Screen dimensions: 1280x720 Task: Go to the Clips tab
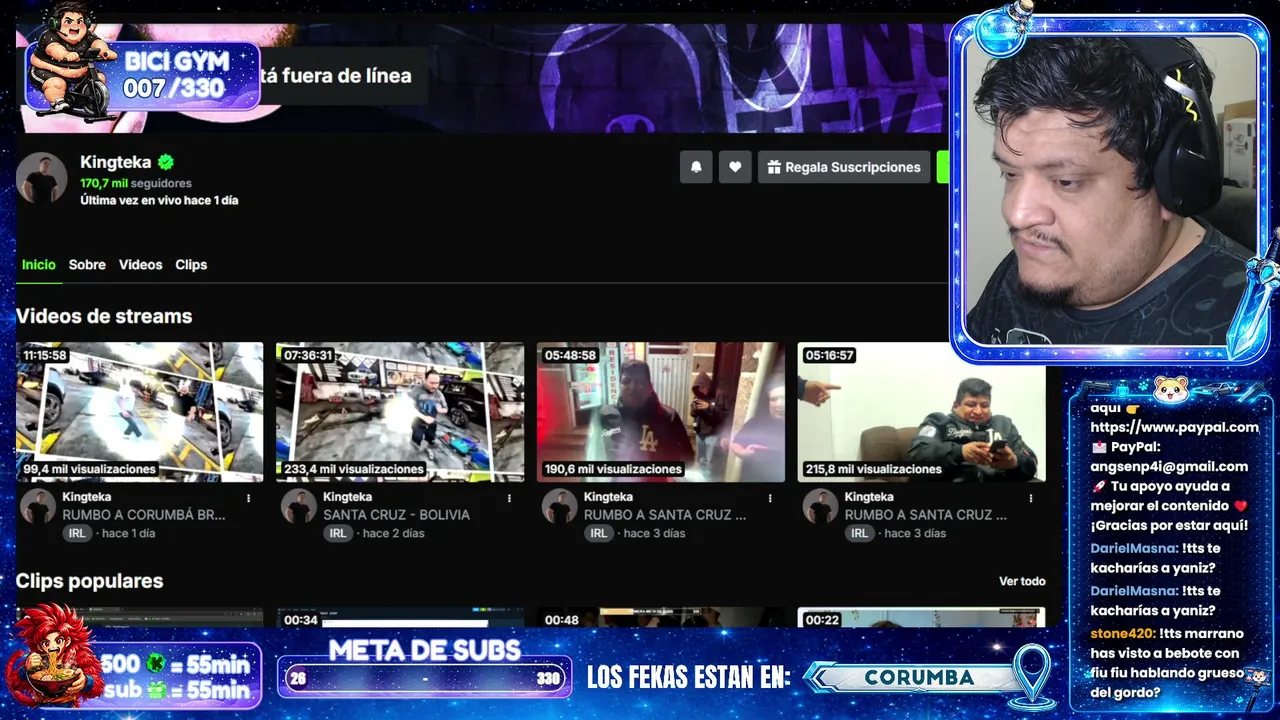(x=191, y=265)
